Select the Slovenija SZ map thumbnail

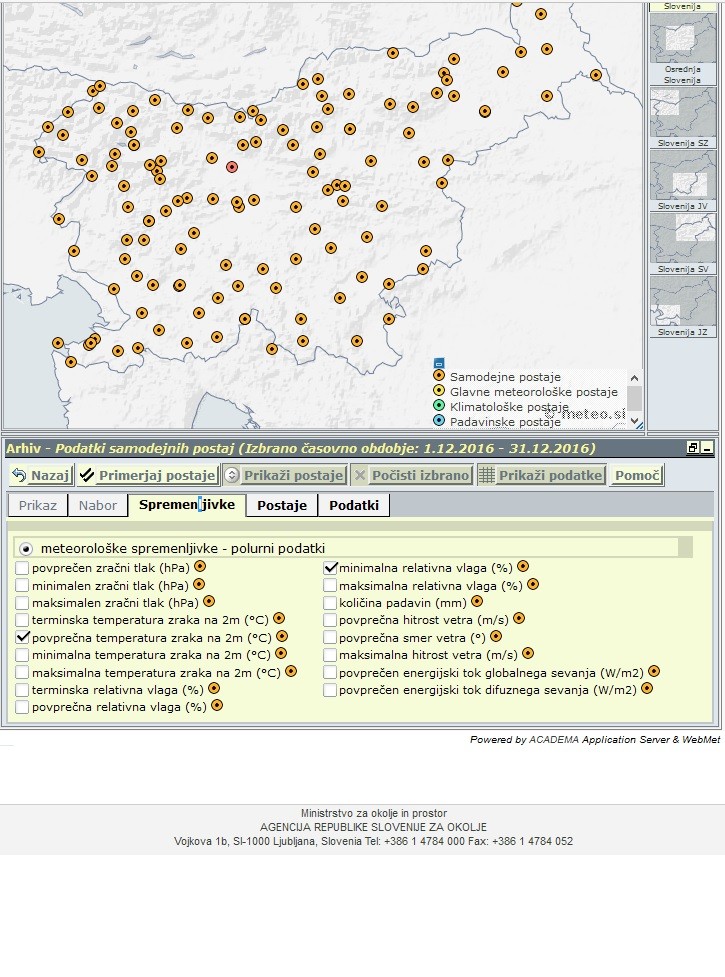pyautogui.click(x=684, y=116)
